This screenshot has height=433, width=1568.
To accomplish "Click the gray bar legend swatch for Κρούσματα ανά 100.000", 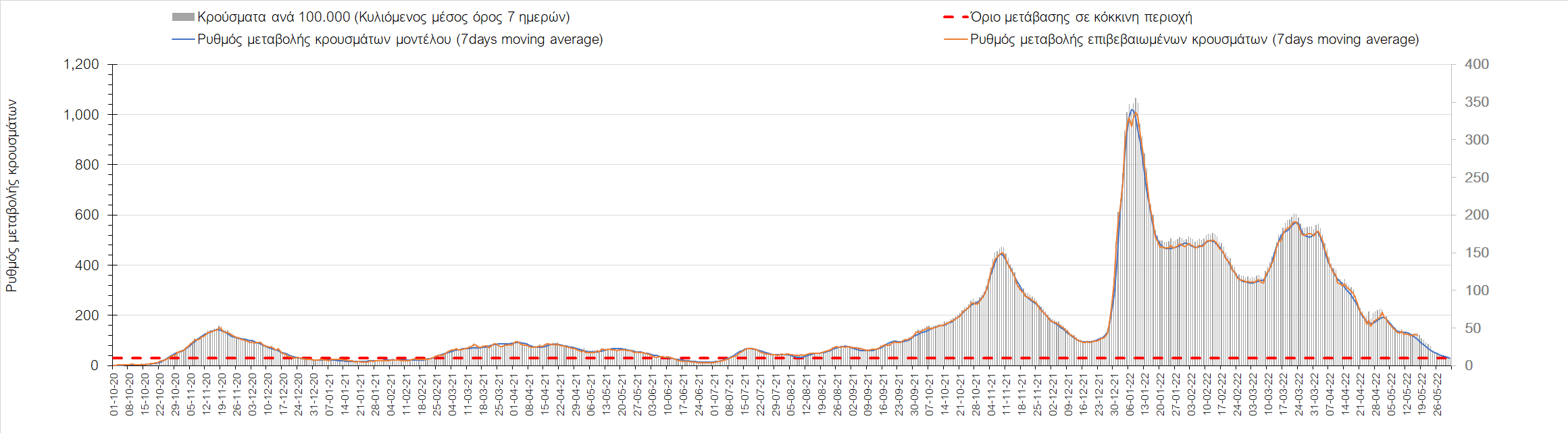I will (x=183, y=18).
